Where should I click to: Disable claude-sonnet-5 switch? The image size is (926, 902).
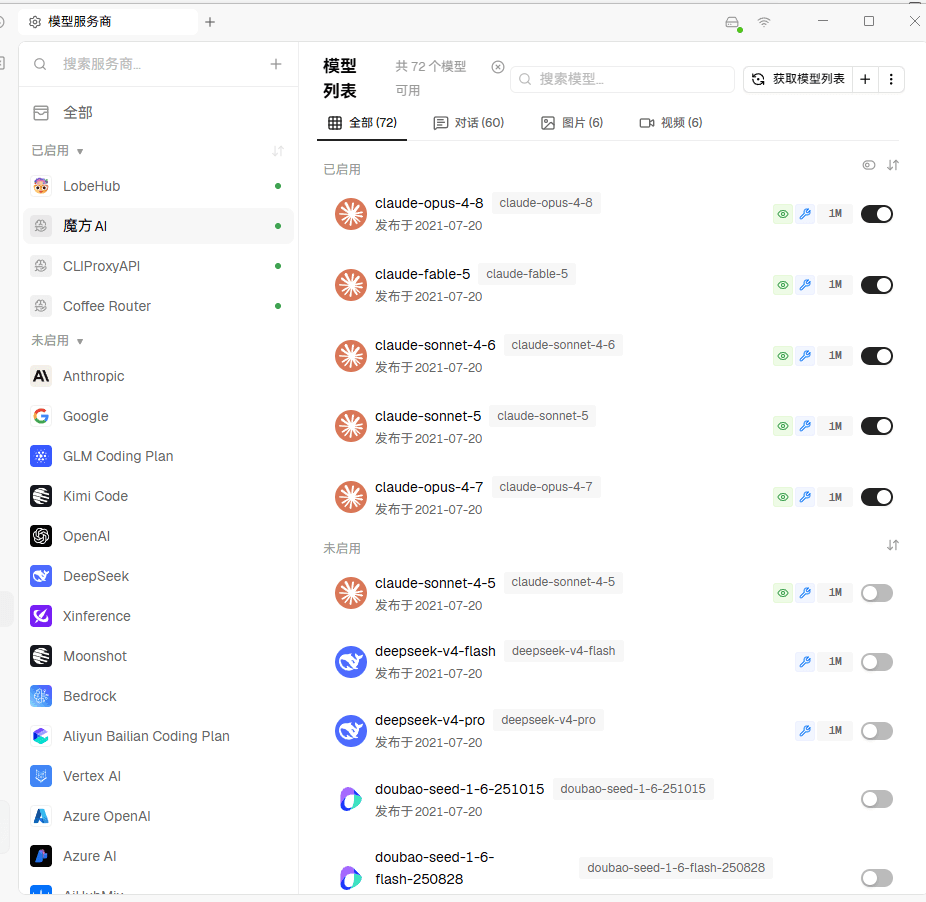click(x=877, y=426)
